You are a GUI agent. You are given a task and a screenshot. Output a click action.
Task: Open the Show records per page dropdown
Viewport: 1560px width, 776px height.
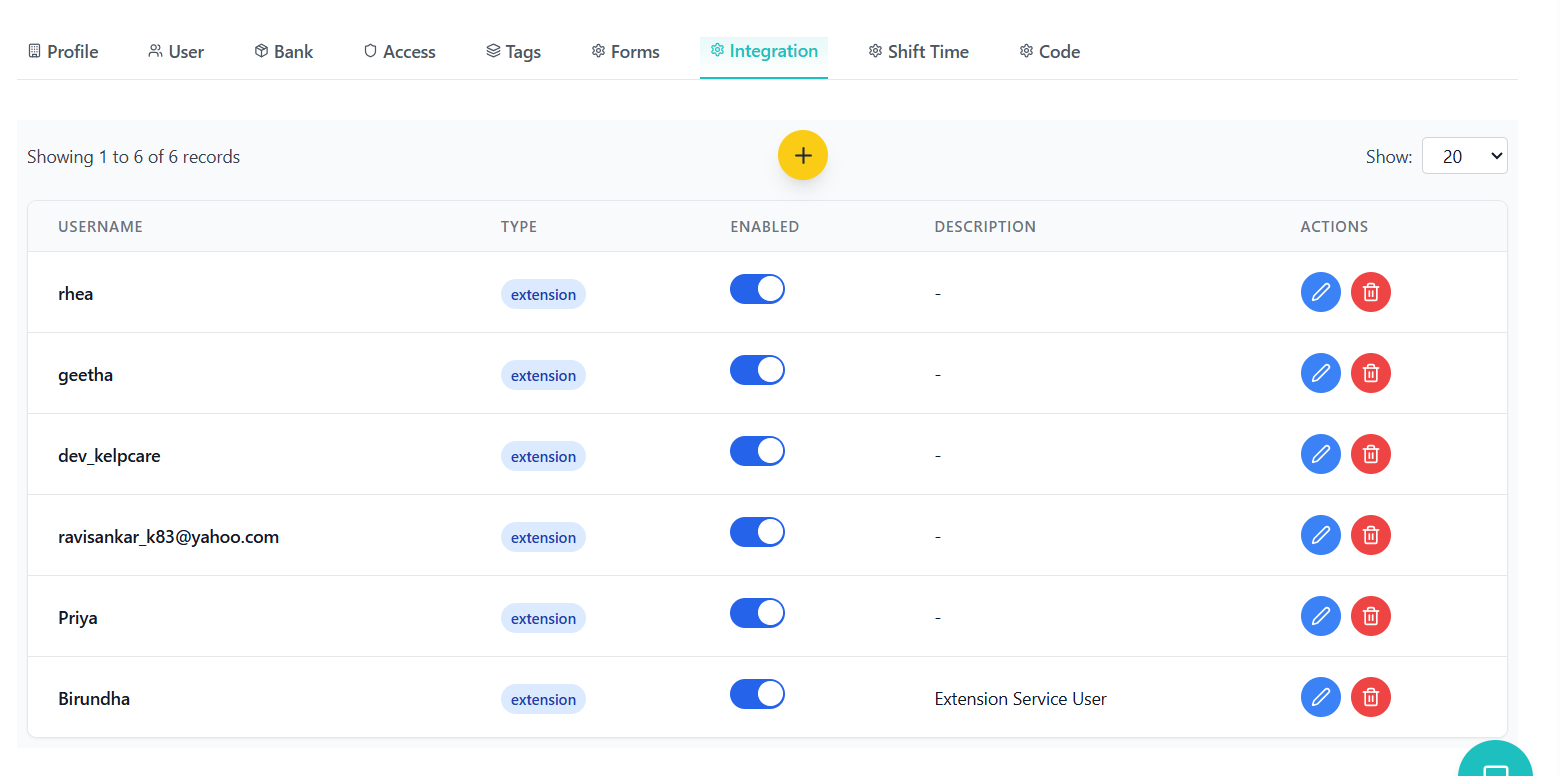tap(1464, 156)
